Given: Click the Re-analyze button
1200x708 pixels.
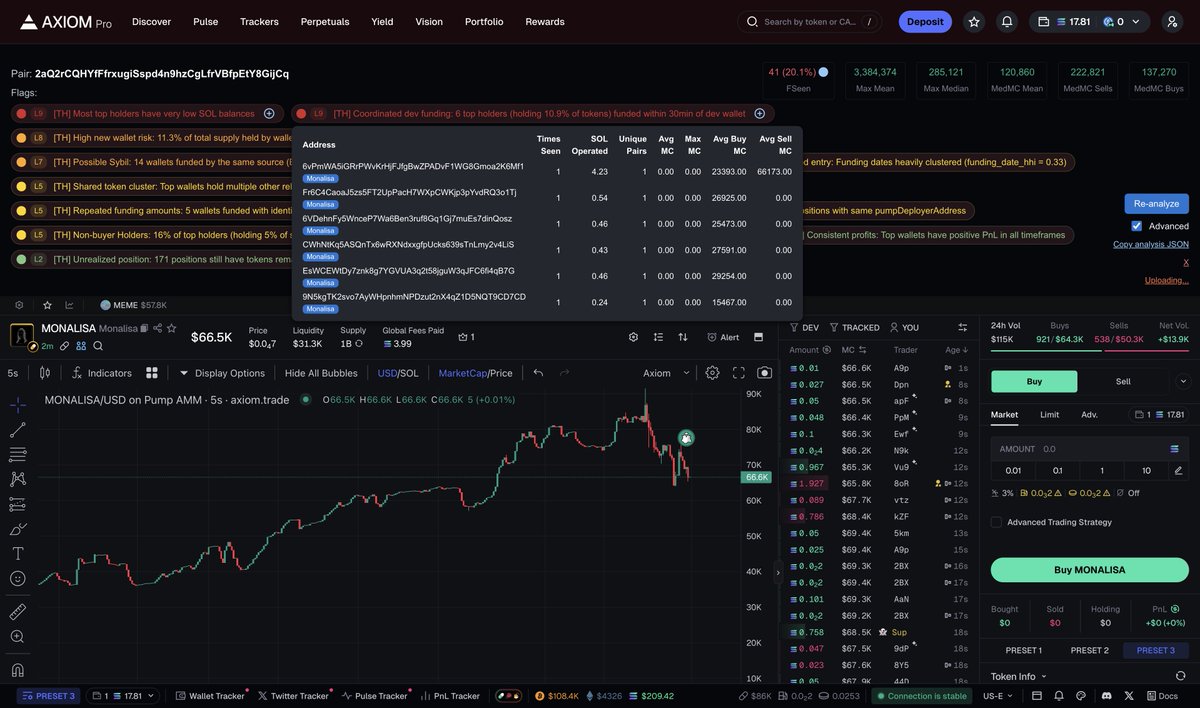Looking at the screenshot, I should pyautogui.click(x=1156, y=203).
